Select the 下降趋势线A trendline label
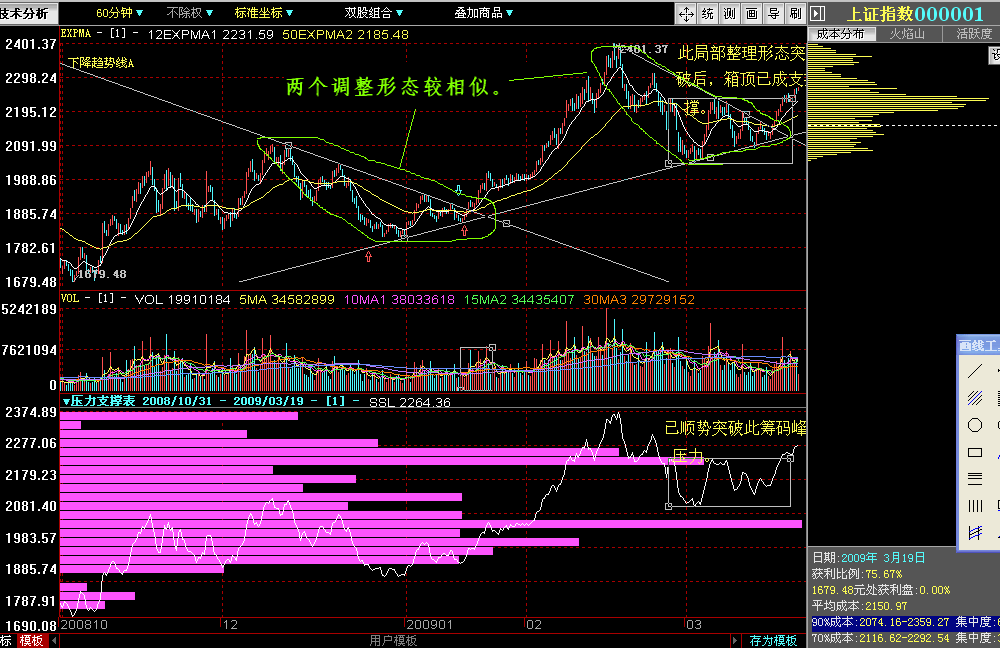The image size is (1000, 648). coord(101,63)
